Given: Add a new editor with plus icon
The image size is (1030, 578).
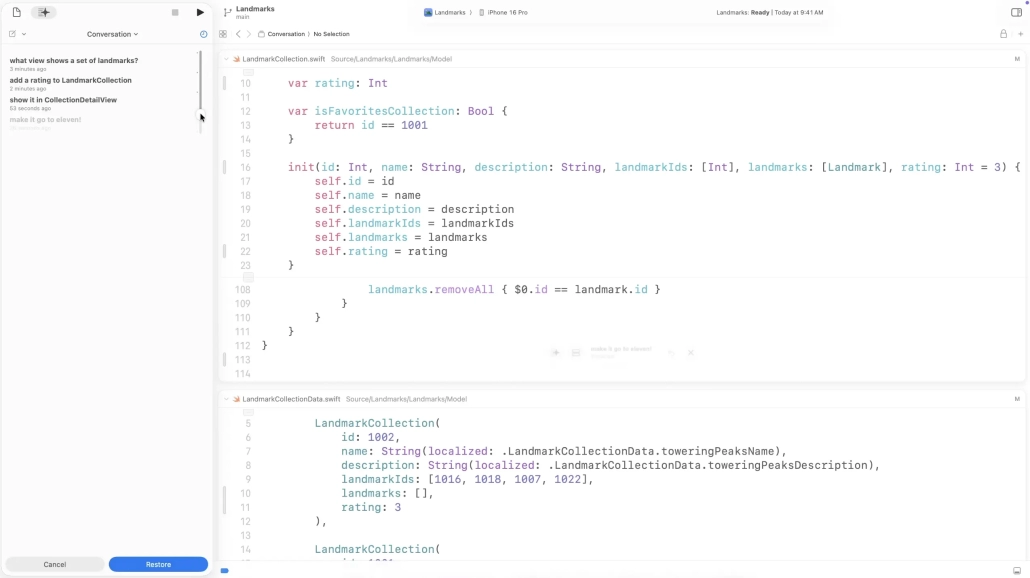Looking at the screenshot, I should (1020, 34).
